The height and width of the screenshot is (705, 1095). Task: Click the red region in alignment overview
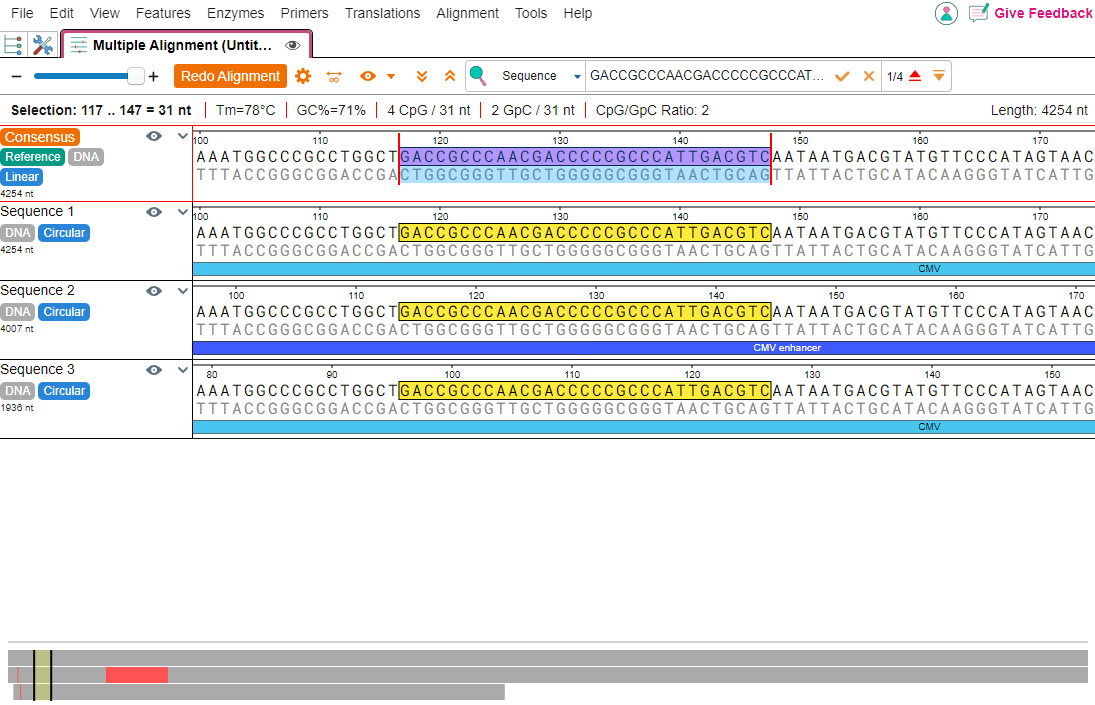[137, 675]
